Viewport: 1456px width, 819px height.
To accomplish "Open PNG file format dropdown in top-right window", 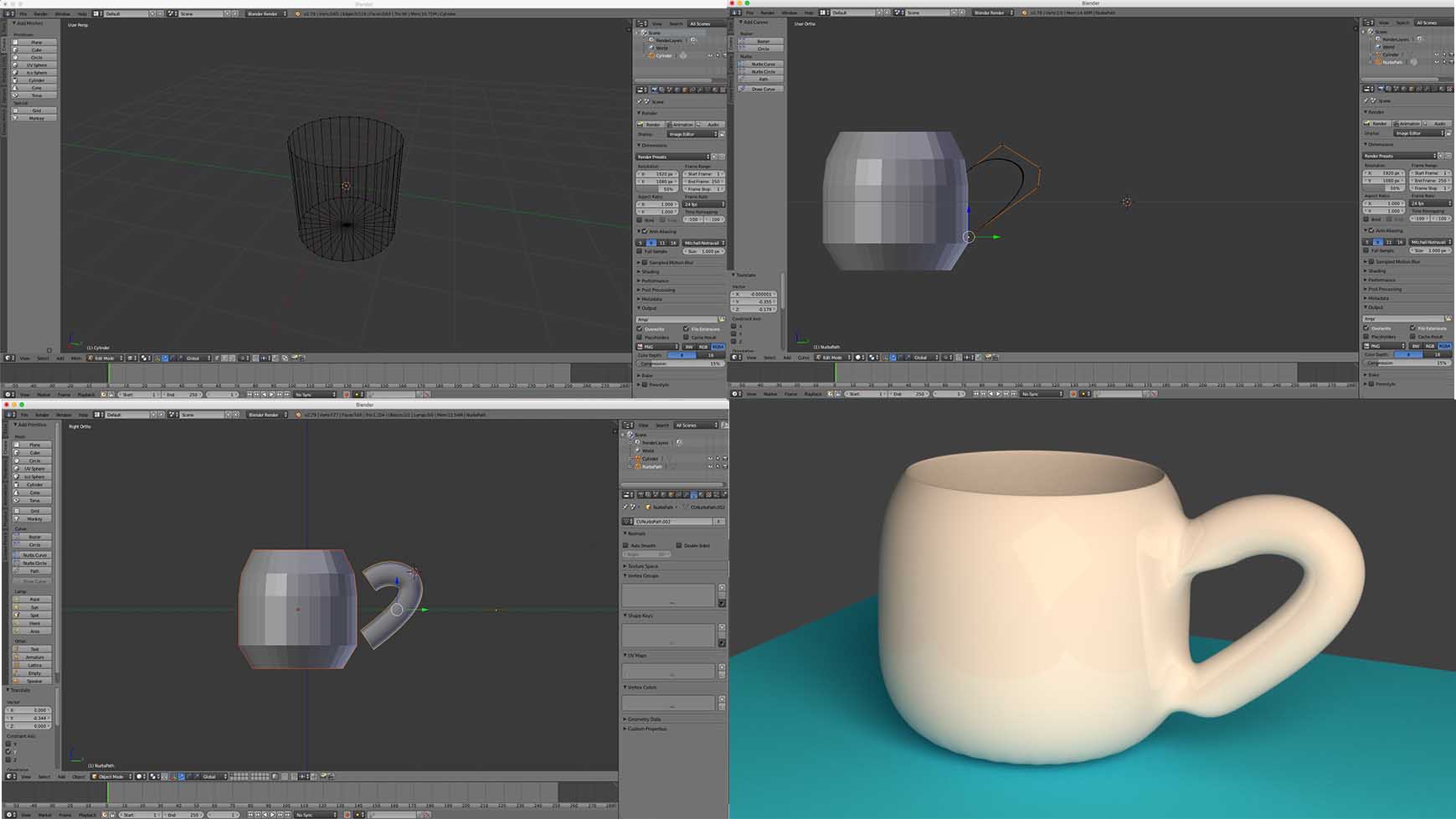I will 1385,346.
